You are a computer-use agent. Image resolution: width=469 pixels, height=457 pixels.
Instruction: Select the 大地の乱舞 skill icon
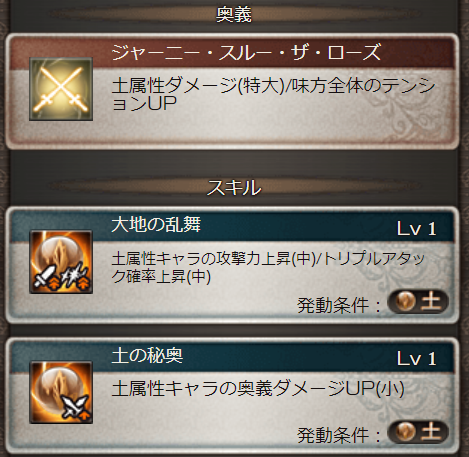(x=61, y=262)
